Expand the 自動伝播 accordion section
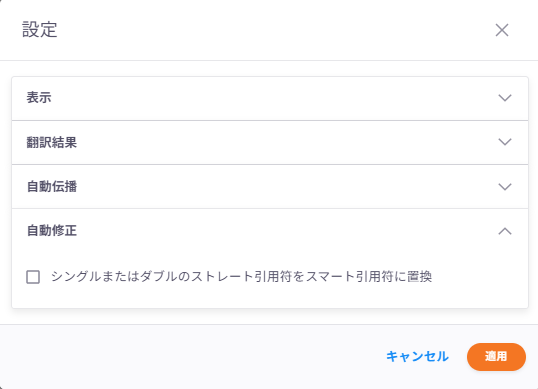 (x=270, y=187)
